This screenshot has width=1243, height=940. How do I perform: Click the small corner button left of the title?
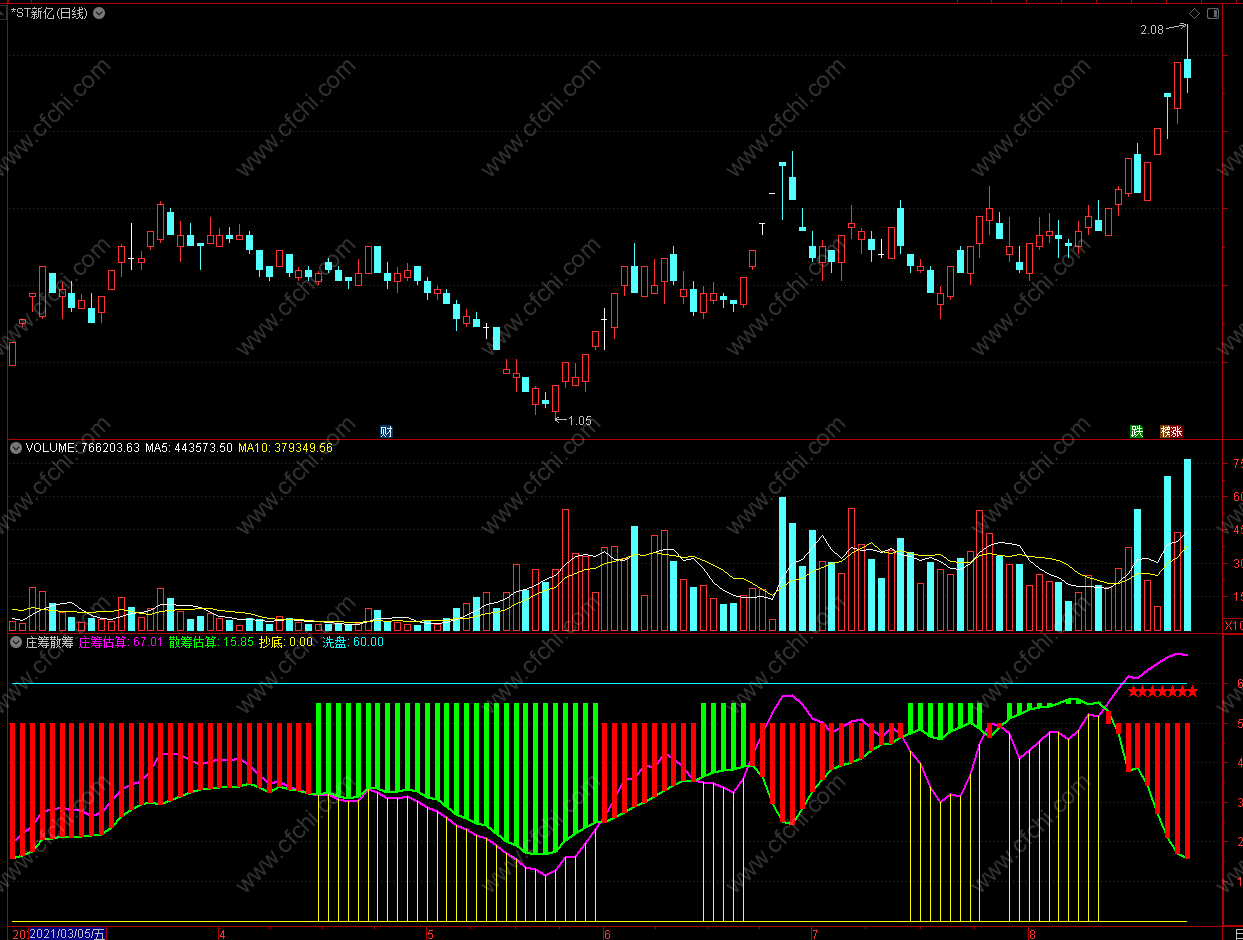pyautogui.click(x=4, y=14)
